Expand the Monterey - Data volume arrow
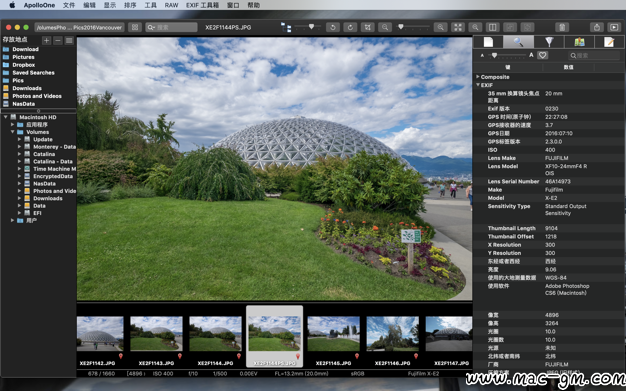The image size is (626, 391). pyautogui.click(x=19, y=147)
